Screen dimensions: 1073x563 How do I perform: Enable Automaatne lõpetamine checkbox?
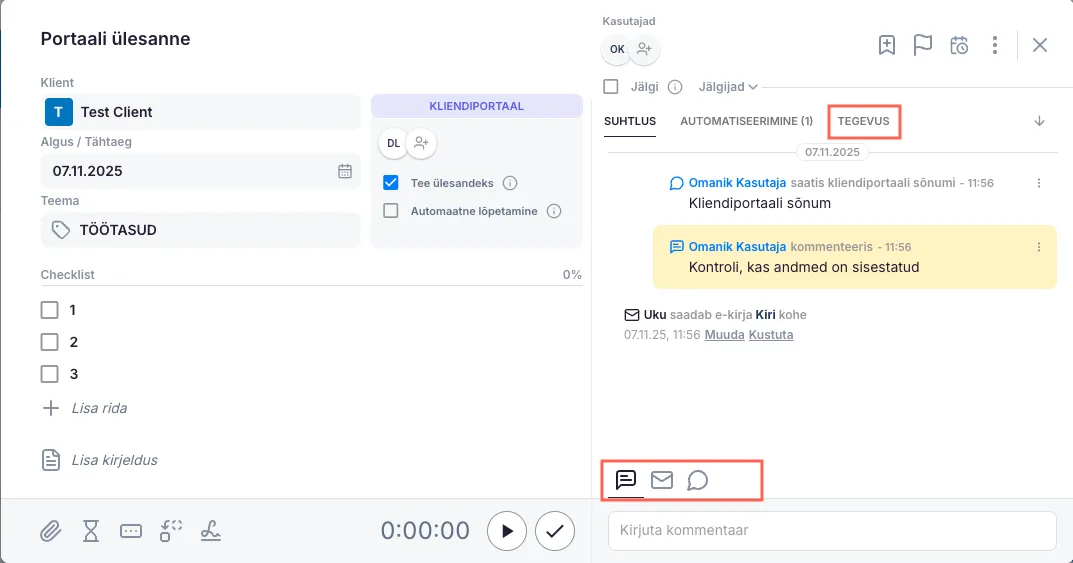(391, 211)
